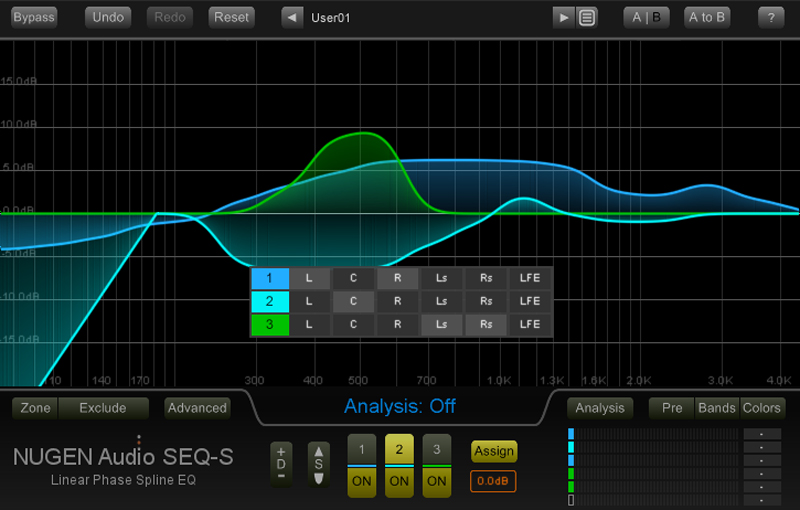
Task: Open the Advanced settings panel
Action: (197, 408)
